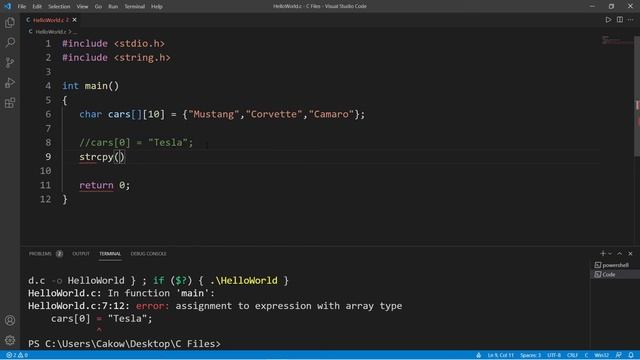Click the feedback icon in status bar
This screenshot has width=640, height=360.
point(619,355)
